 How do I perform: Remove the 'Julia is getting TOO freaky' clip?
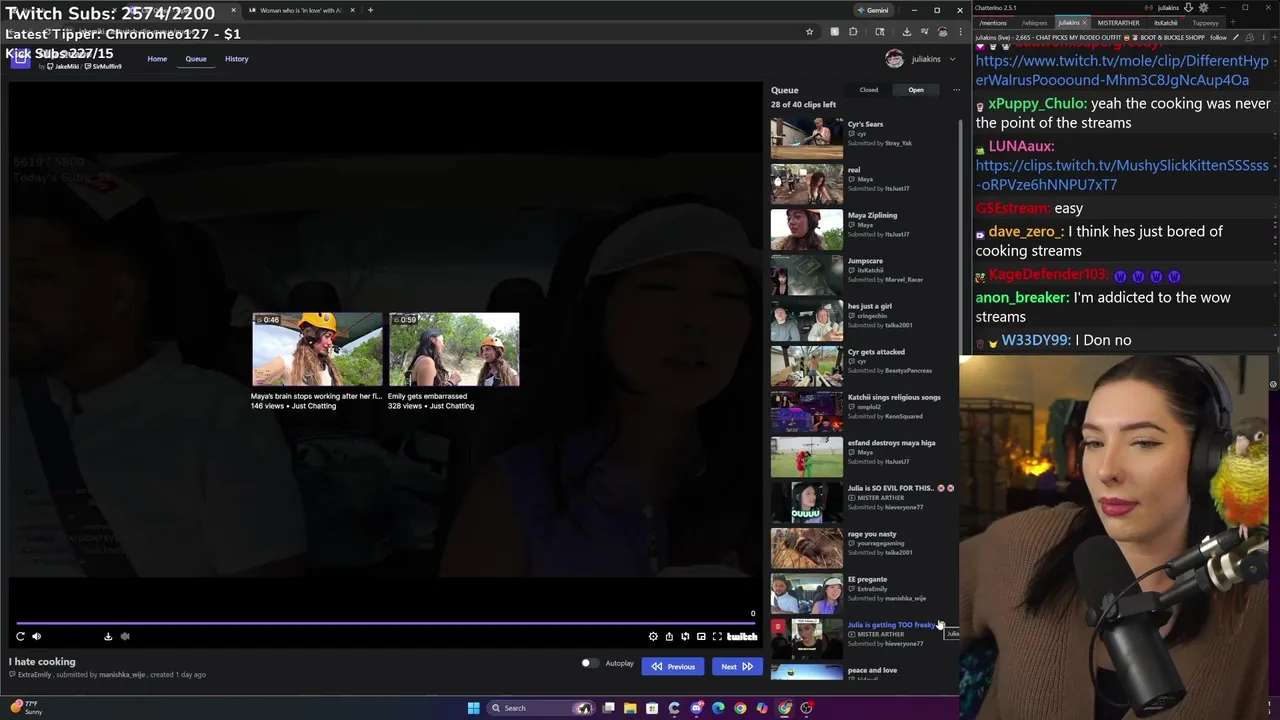tap(778, 626)
